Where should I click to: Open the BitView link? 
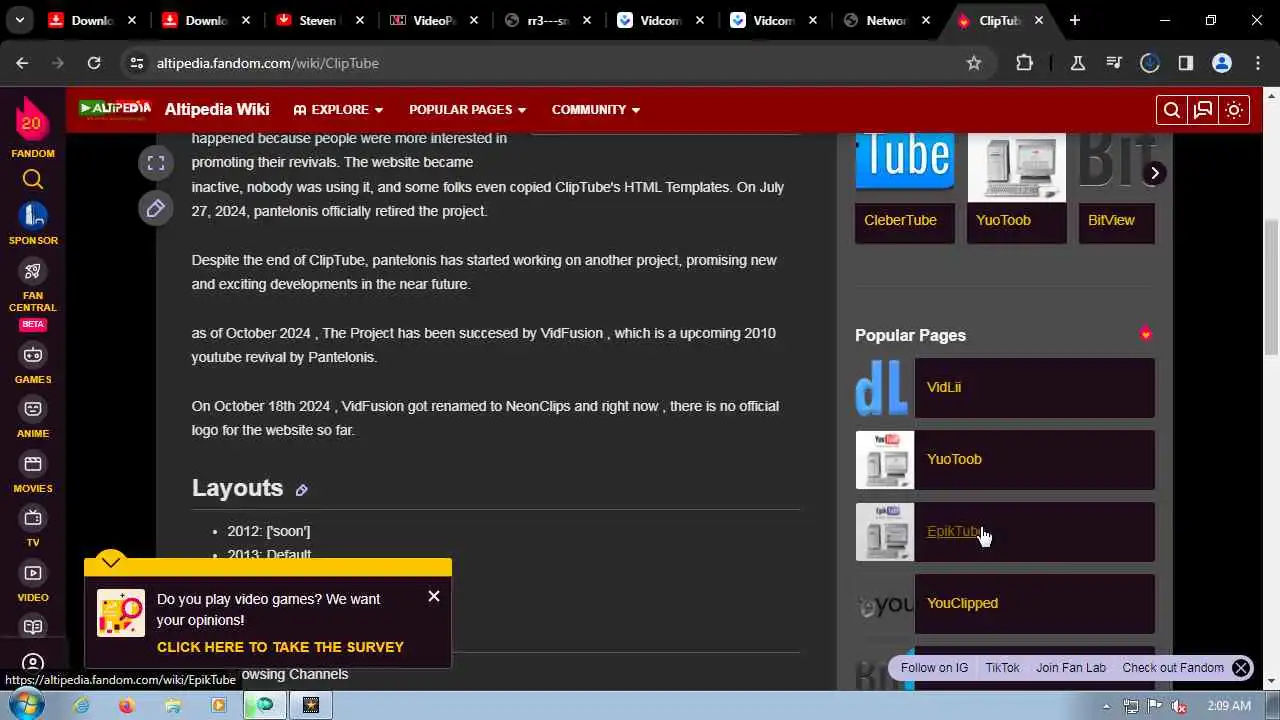coord(1111,220)
